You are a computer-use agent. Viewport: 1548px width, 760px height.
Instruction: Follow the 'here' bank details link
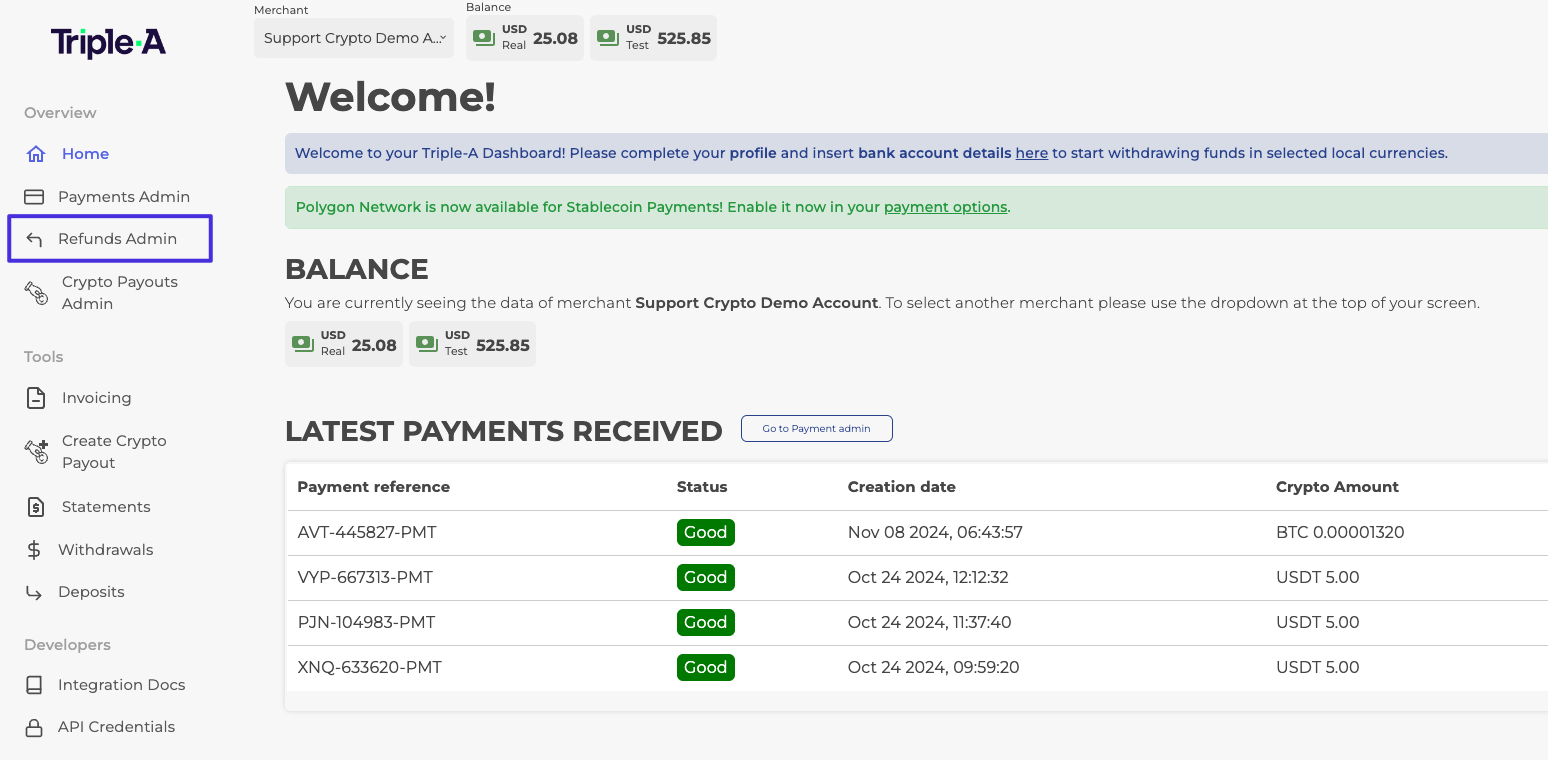(1031, 153)
